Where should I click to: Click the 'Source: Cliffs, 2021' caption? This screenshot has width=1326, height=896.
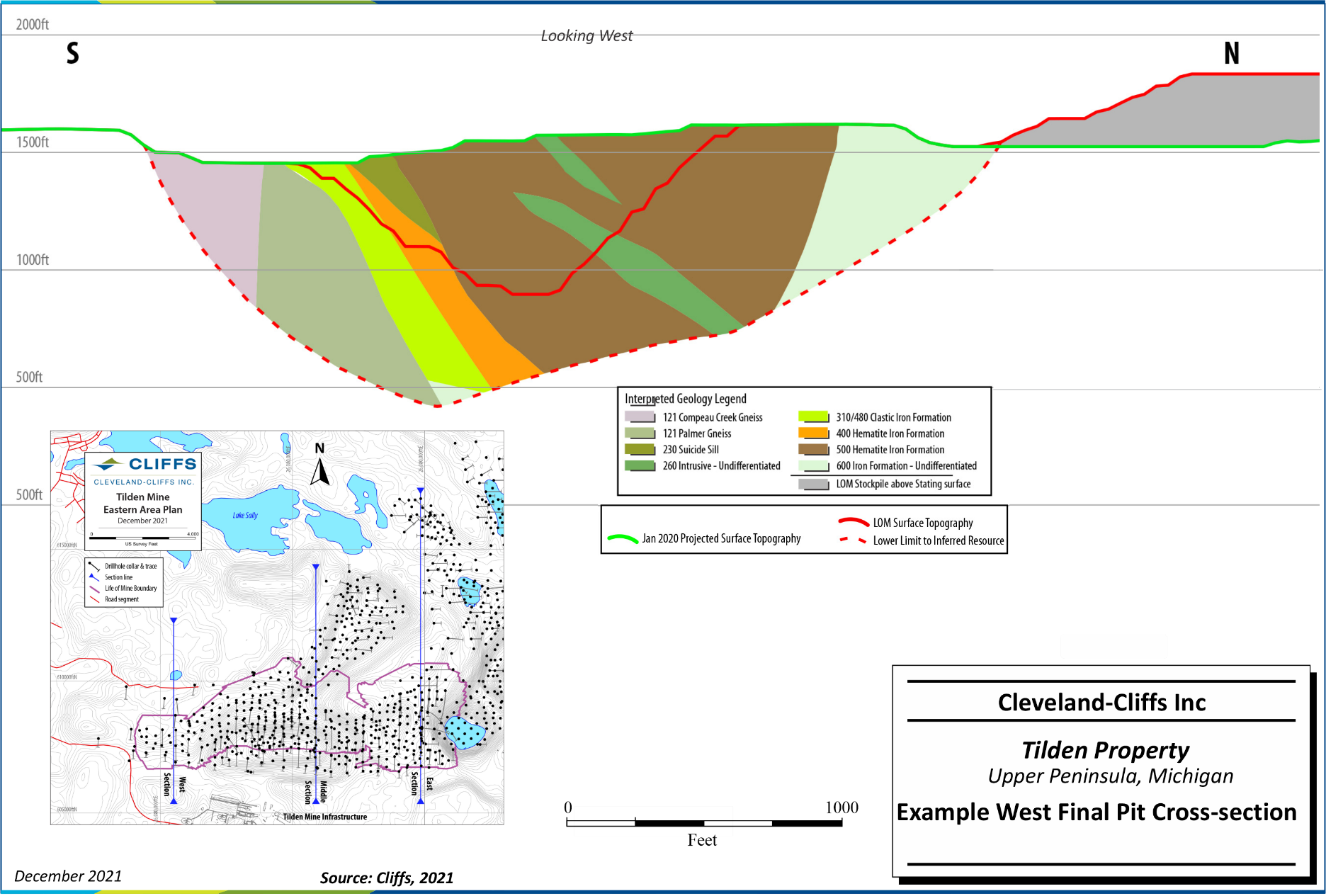[x=387, y=878]
